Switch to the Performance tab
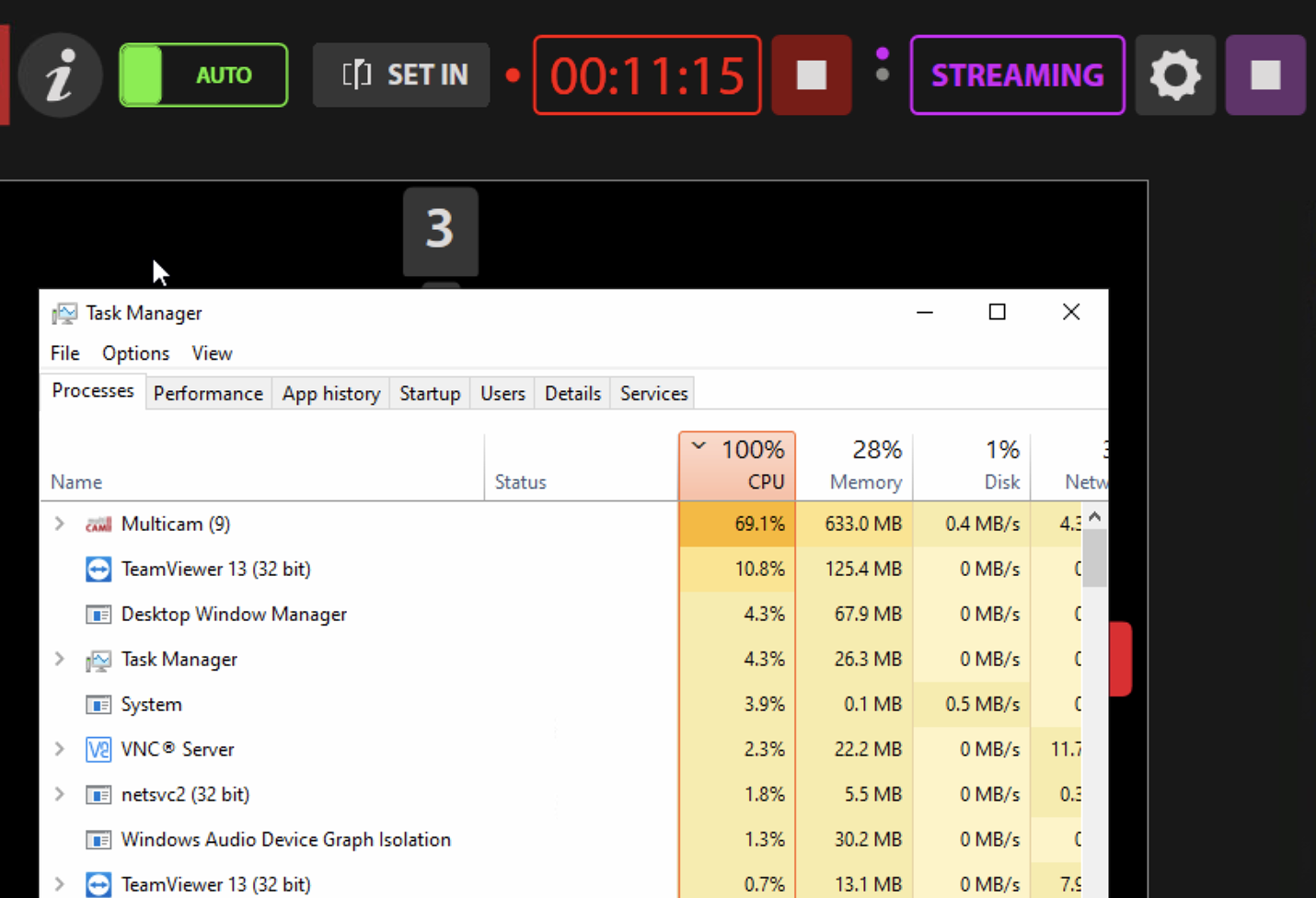The image size is (1316, 898). [208, 394]
